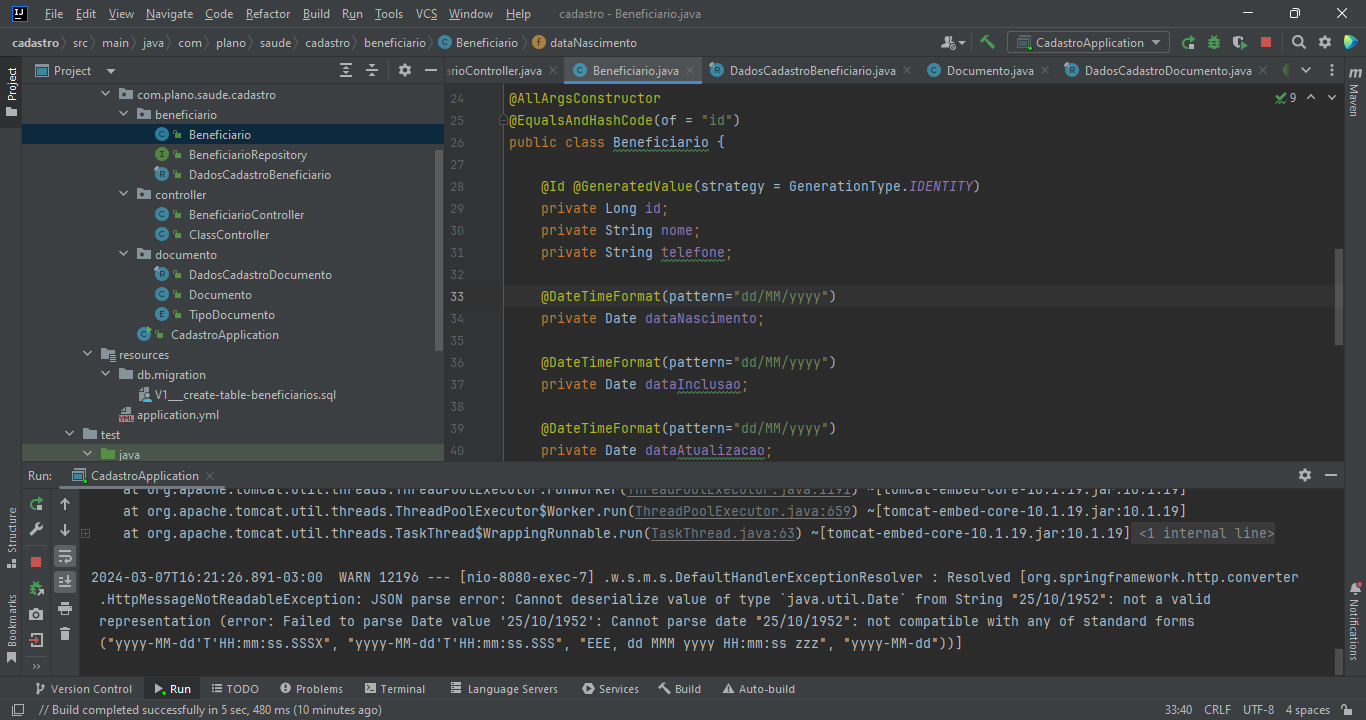Open the Refactor menu

click(x=268, y=14)
